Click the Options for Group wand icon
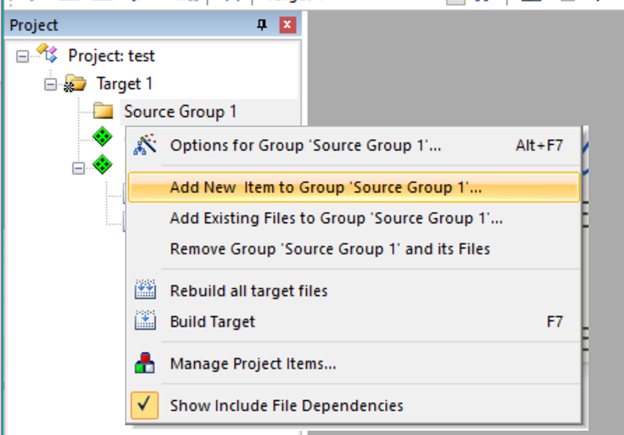 [x=145, y=145]
